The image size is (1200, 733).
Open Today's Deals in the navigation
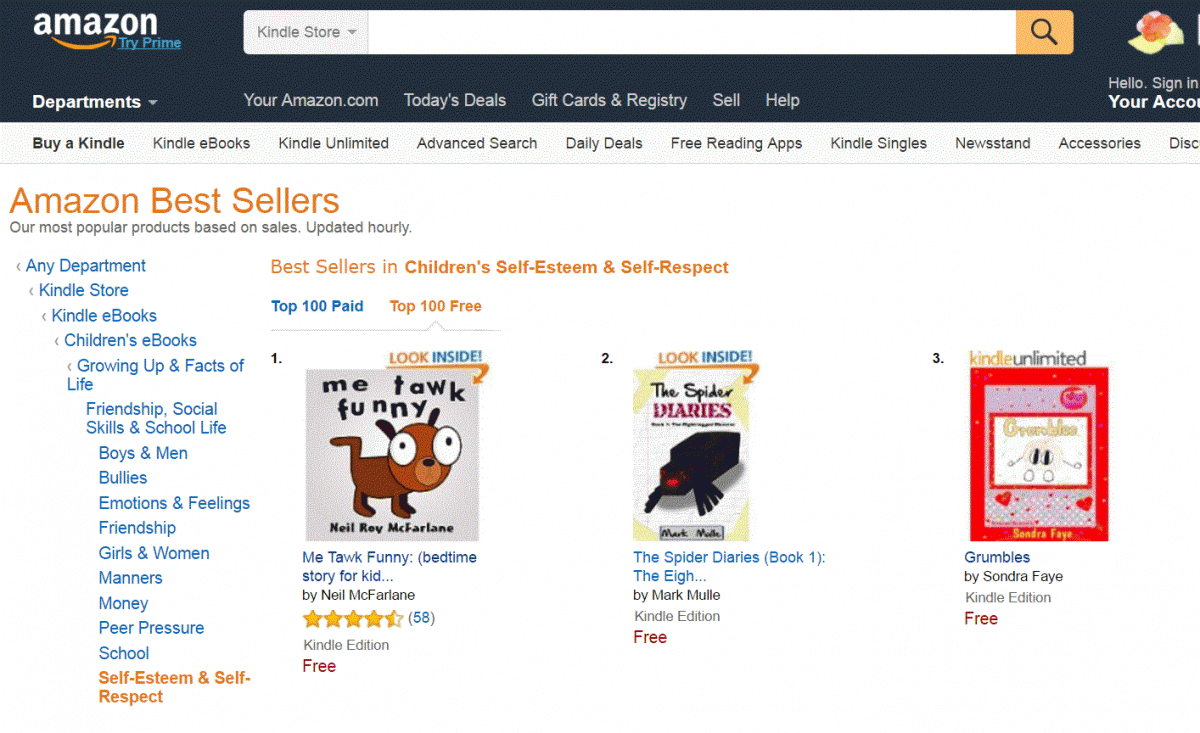(x=454, y=100)
